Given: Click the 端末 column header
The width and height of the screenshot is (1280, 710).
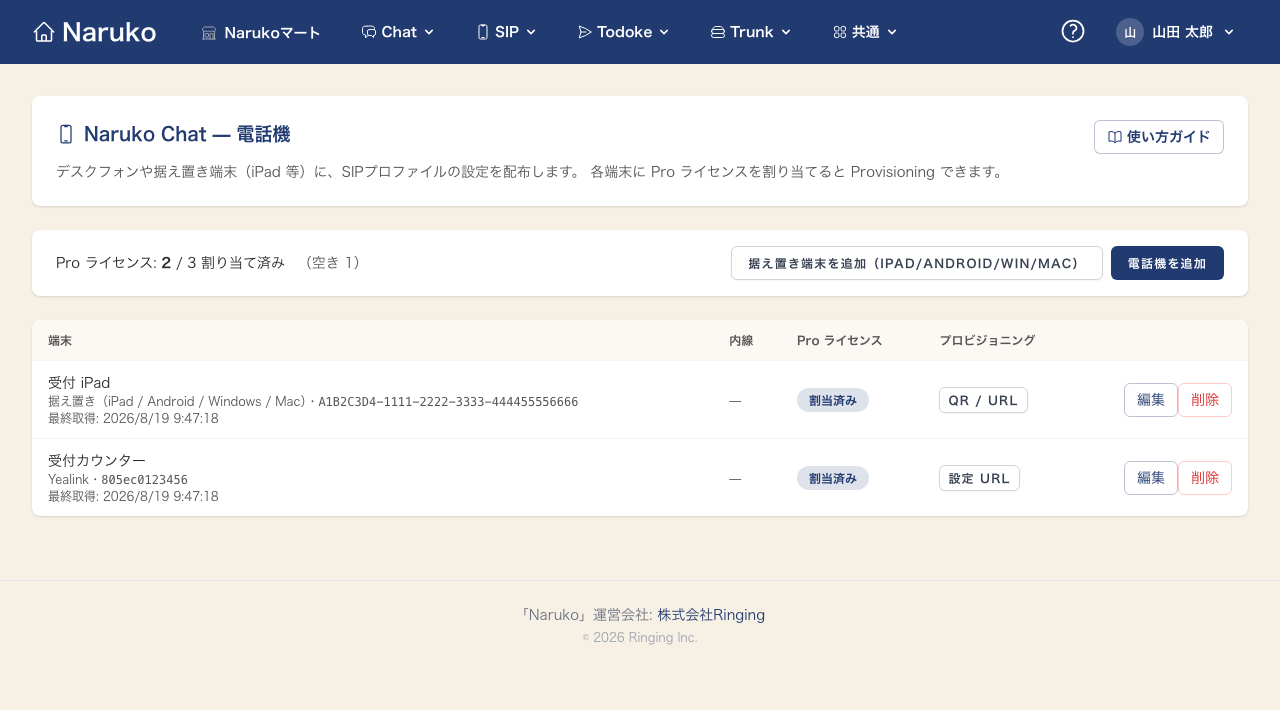Looking at the screenshot, I should click(60, 340).
